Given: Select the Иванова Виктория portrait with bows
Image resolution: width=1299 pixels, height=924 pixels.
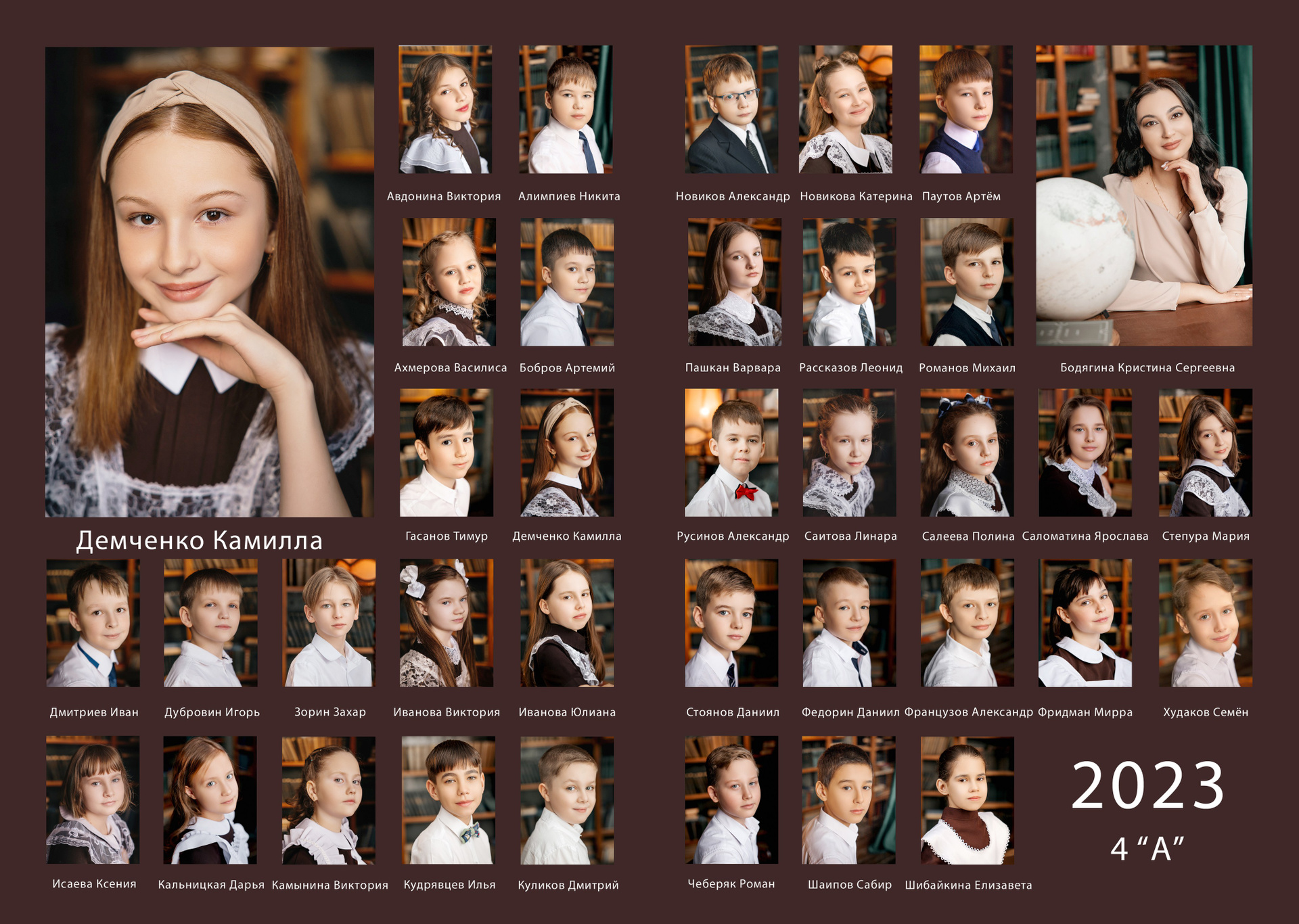Looking at the screenshot, I should [447, 623].
